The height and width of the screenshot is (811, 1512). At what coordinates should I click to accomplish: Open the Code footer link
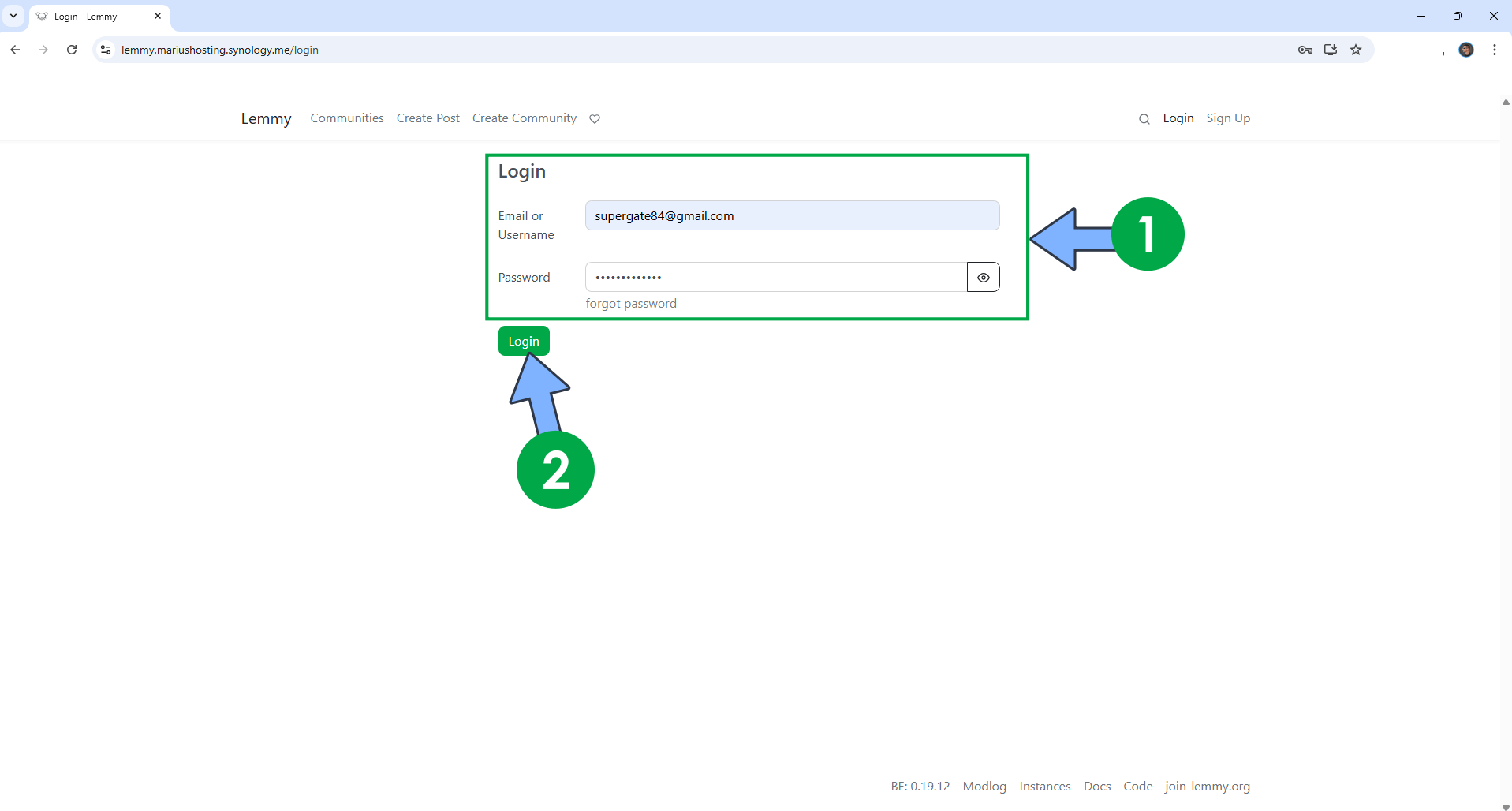1138,787
